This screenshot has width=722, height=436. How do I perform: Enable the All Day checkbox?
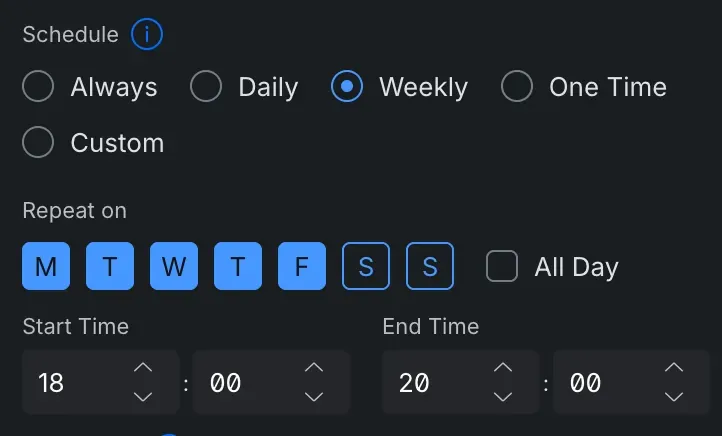point(502,267)
